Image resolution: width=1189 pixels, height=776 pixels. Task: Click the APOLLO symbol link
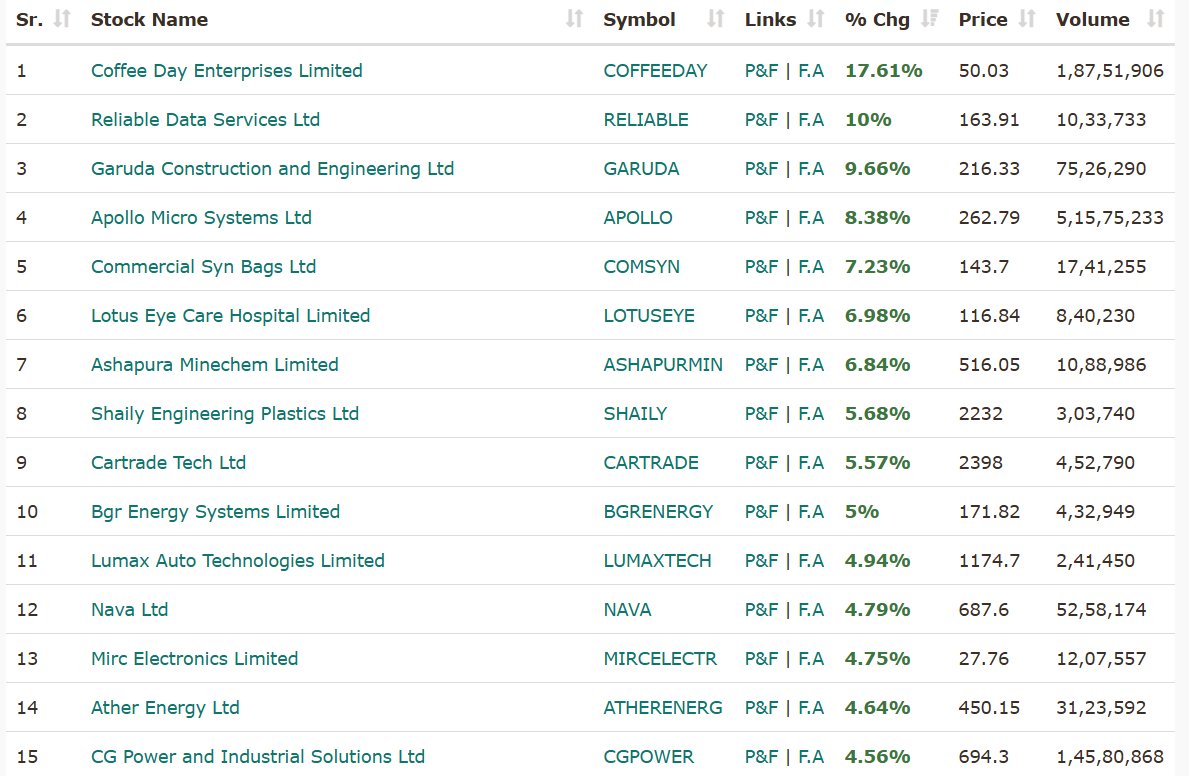(638, 218)
